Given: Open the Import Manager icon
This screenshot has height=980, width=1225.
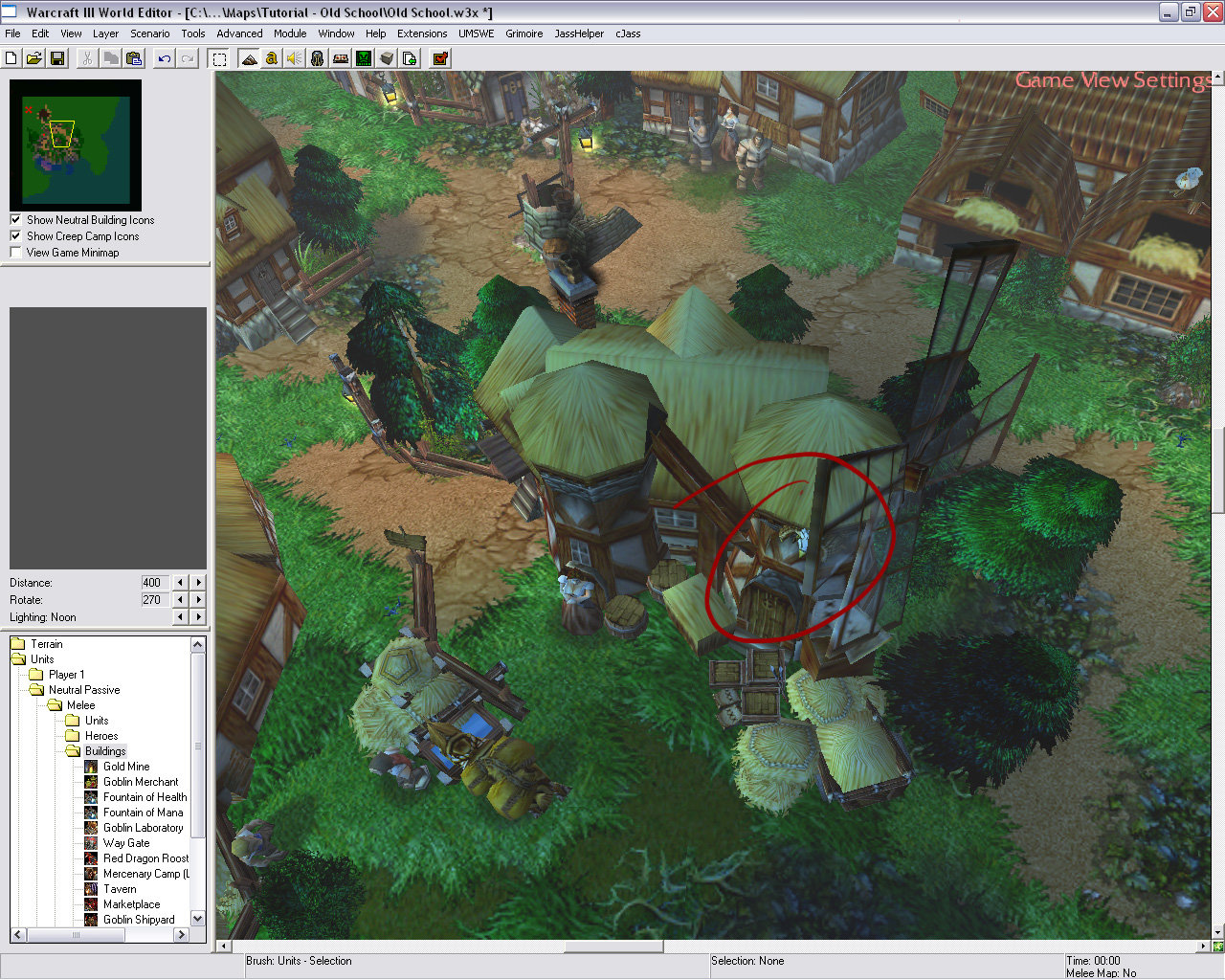Looking at the screenshot, I should (x=410, y=58).
